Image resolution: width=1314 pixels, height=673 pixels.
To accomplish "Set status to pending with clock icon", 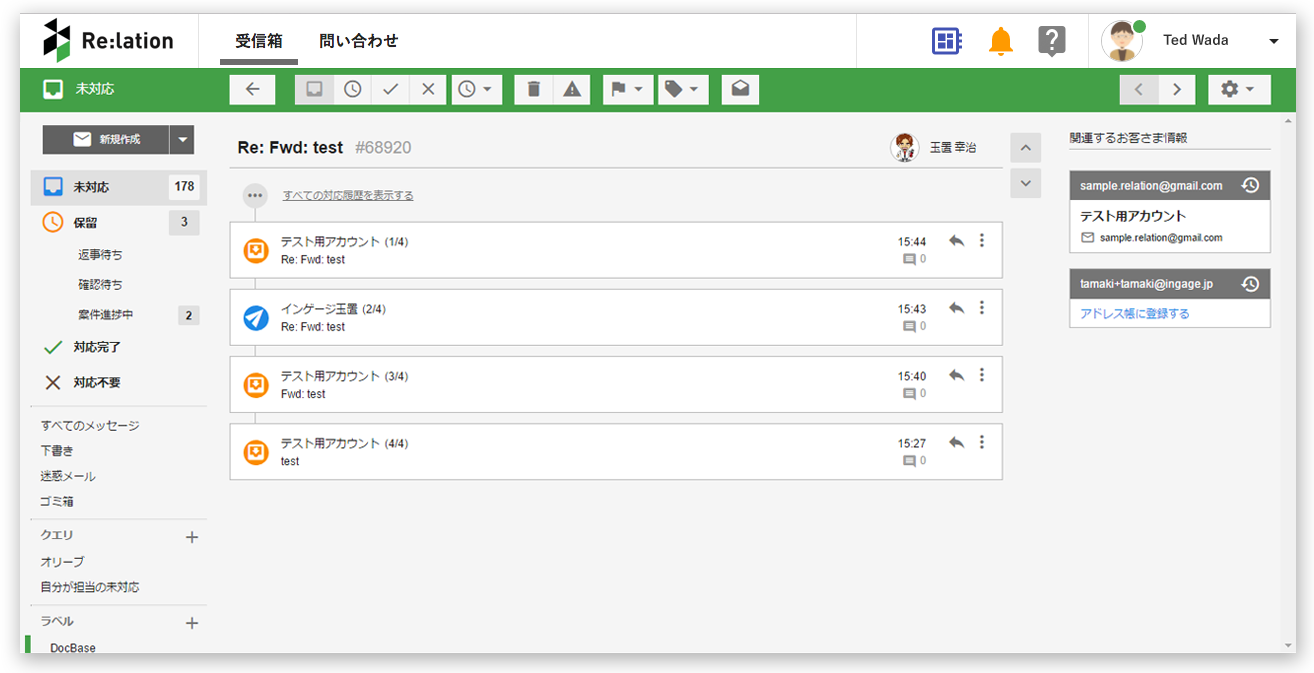I will 352,89.
